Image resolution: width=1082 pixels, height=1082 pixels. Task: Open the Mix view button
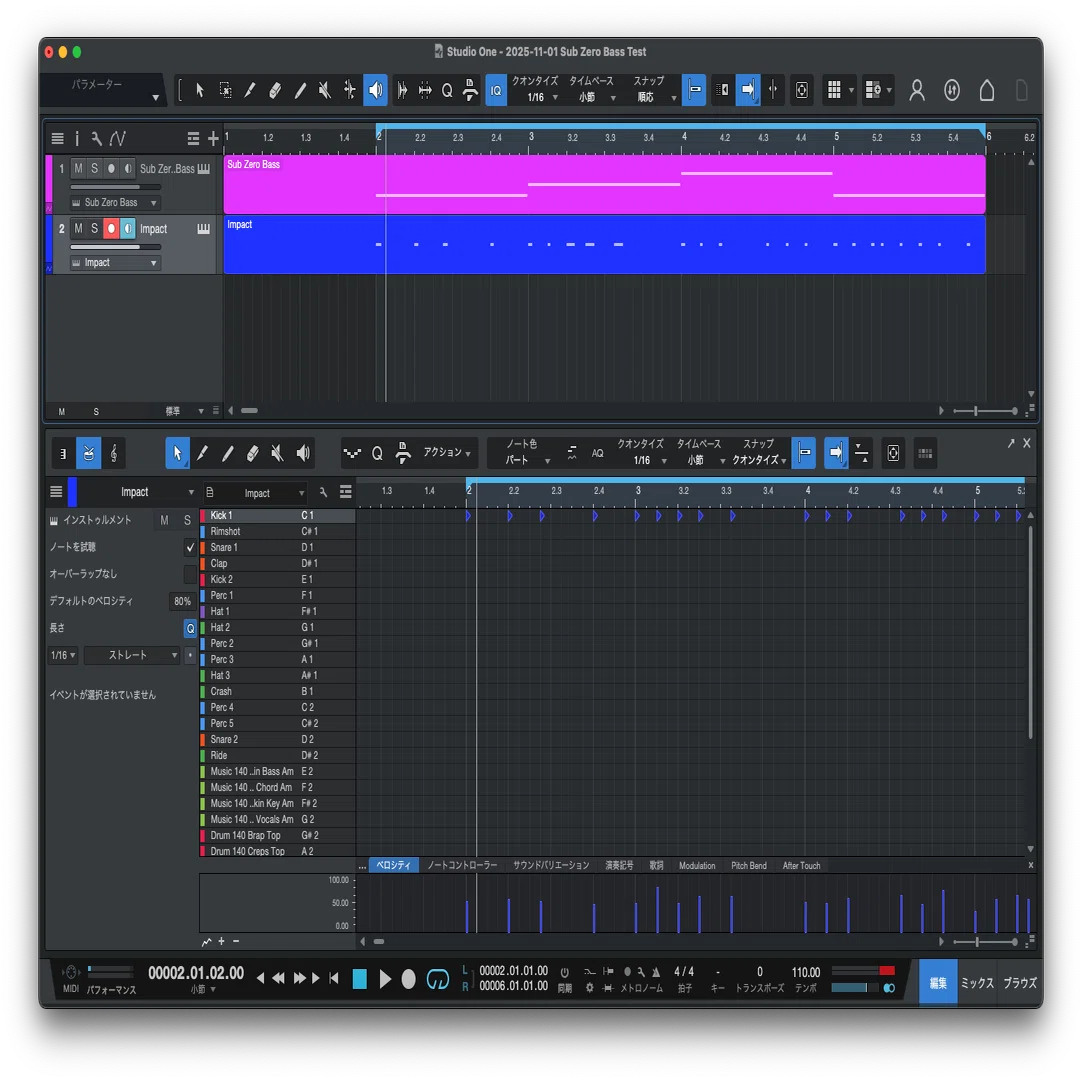(x=977, y=983)
